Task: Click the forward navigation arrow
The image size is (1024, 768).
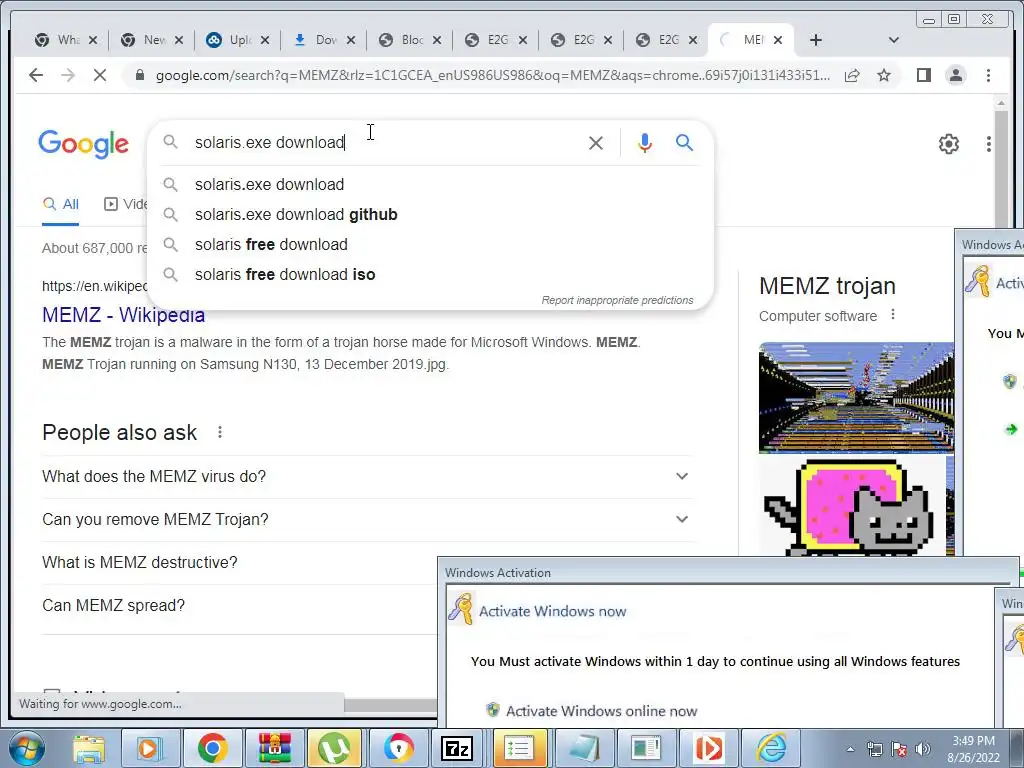Action: pos(68,75)
